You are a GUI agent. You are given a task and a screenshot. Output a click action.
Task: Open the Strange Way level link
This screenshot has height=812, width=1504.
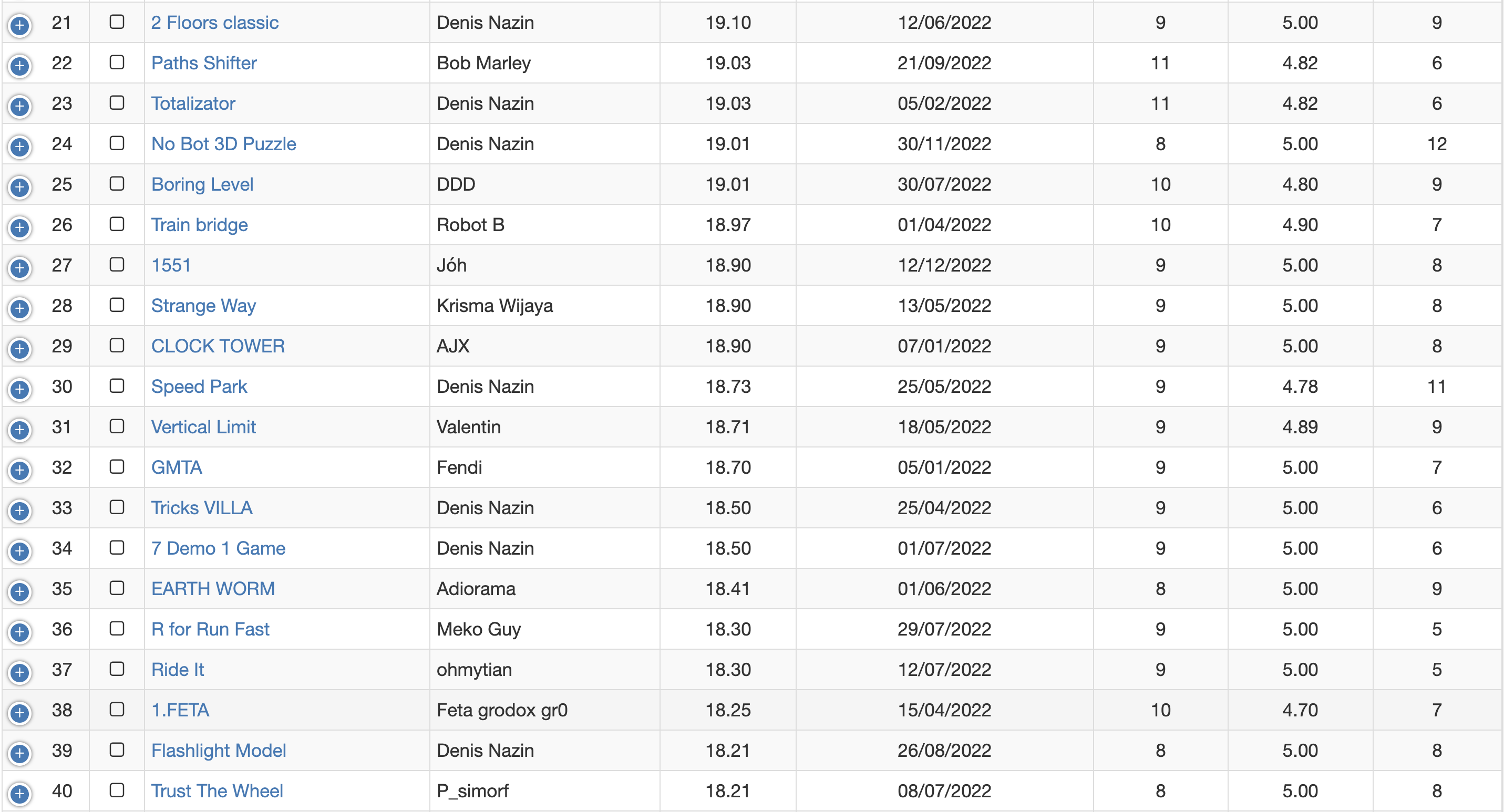pyautogui.click(x=203, y=306)
